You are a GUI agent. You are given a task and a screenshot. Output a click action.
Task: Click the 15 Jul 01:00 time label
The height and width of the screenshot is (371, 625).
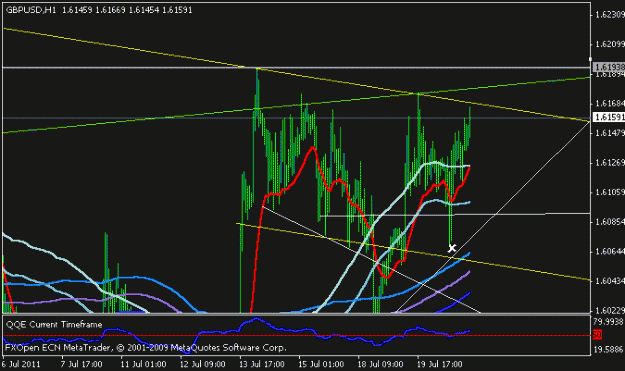pos(321,364)
